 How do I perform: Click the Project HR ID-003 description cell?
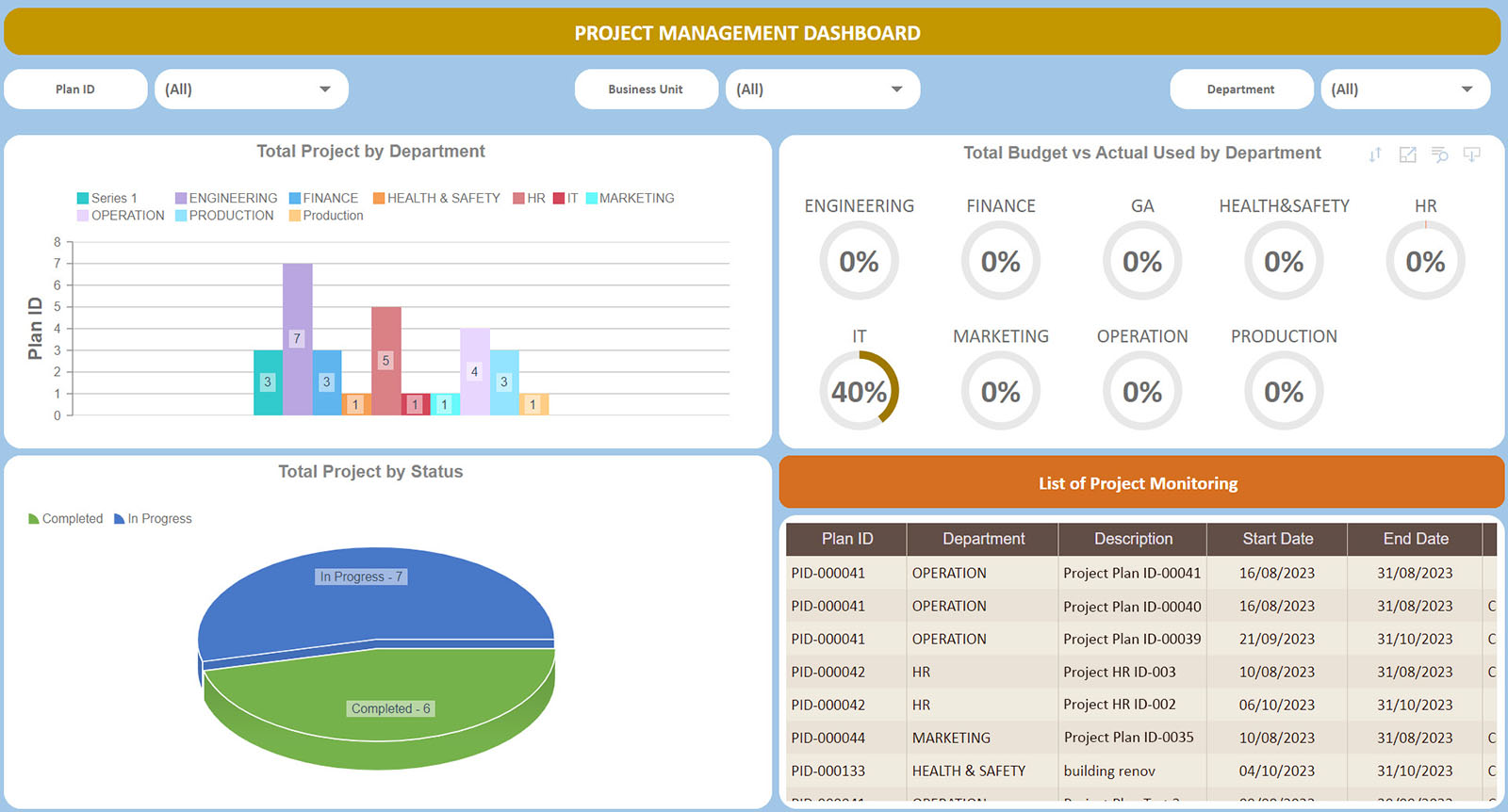1120,672
